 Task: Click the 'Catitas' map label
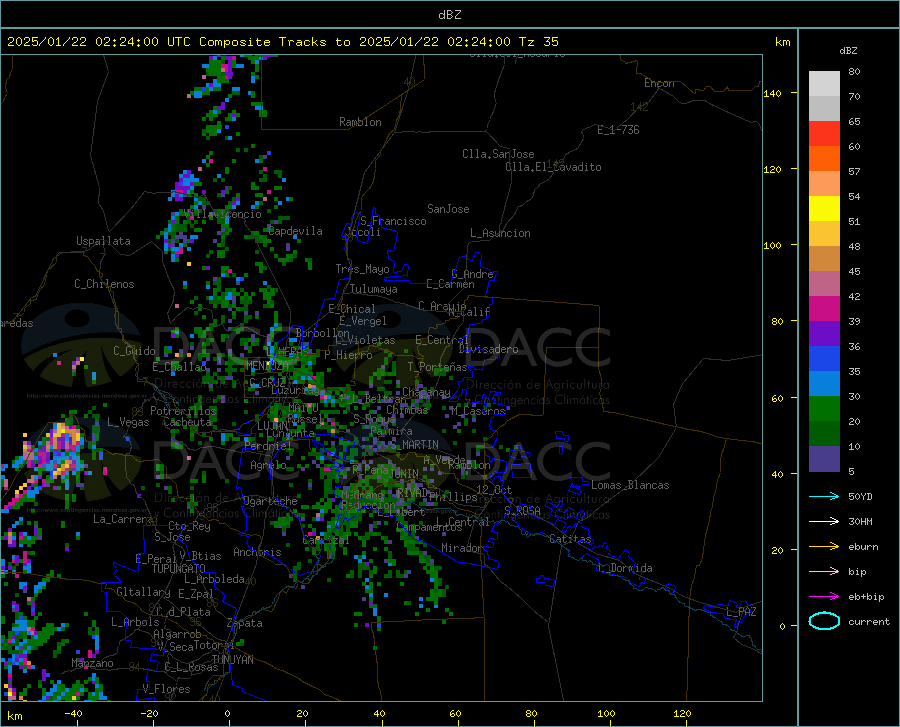pyautogui.click(x=570, y=539)
